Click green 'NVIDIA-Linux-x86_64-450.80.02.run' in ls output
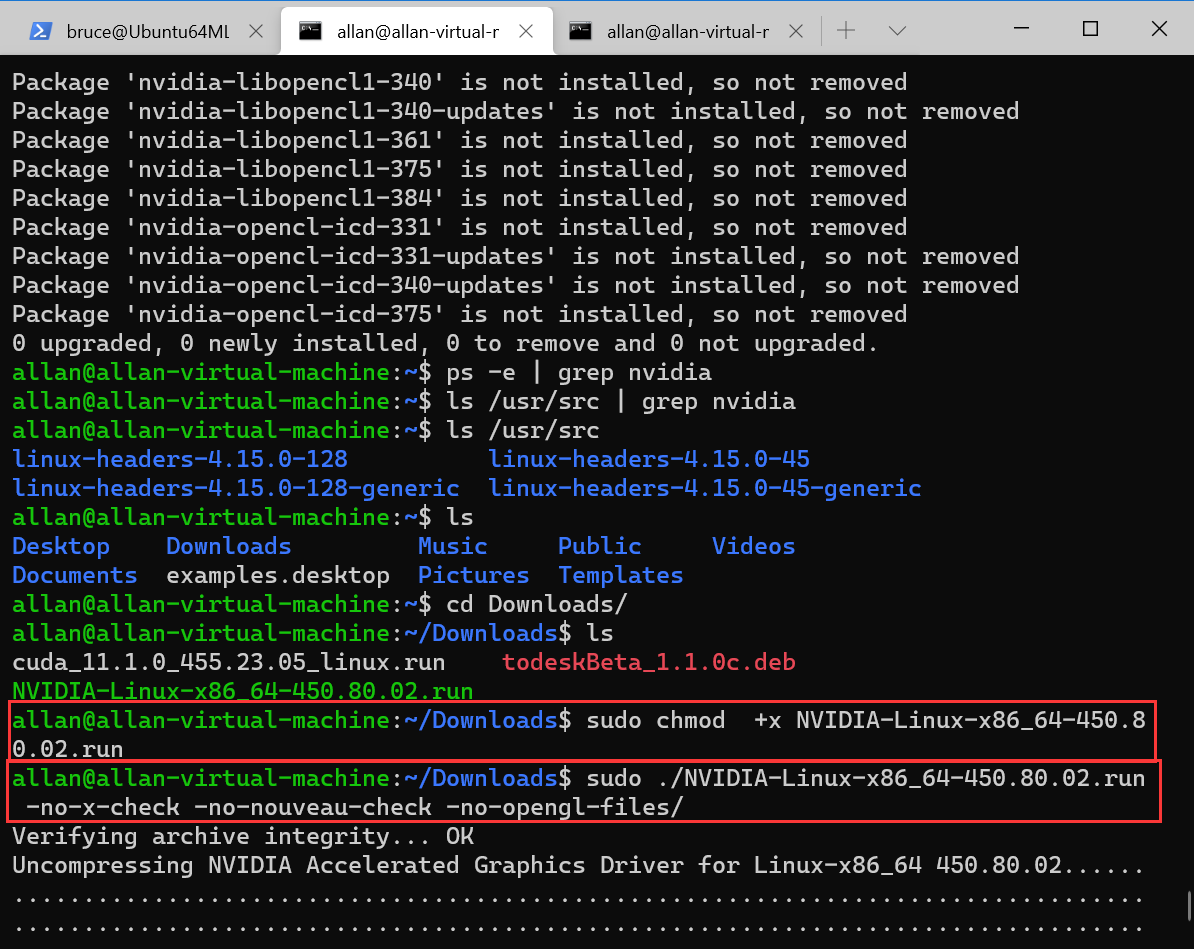Image resolution: width=1194 pixels, height=949 pixels. 243,691
